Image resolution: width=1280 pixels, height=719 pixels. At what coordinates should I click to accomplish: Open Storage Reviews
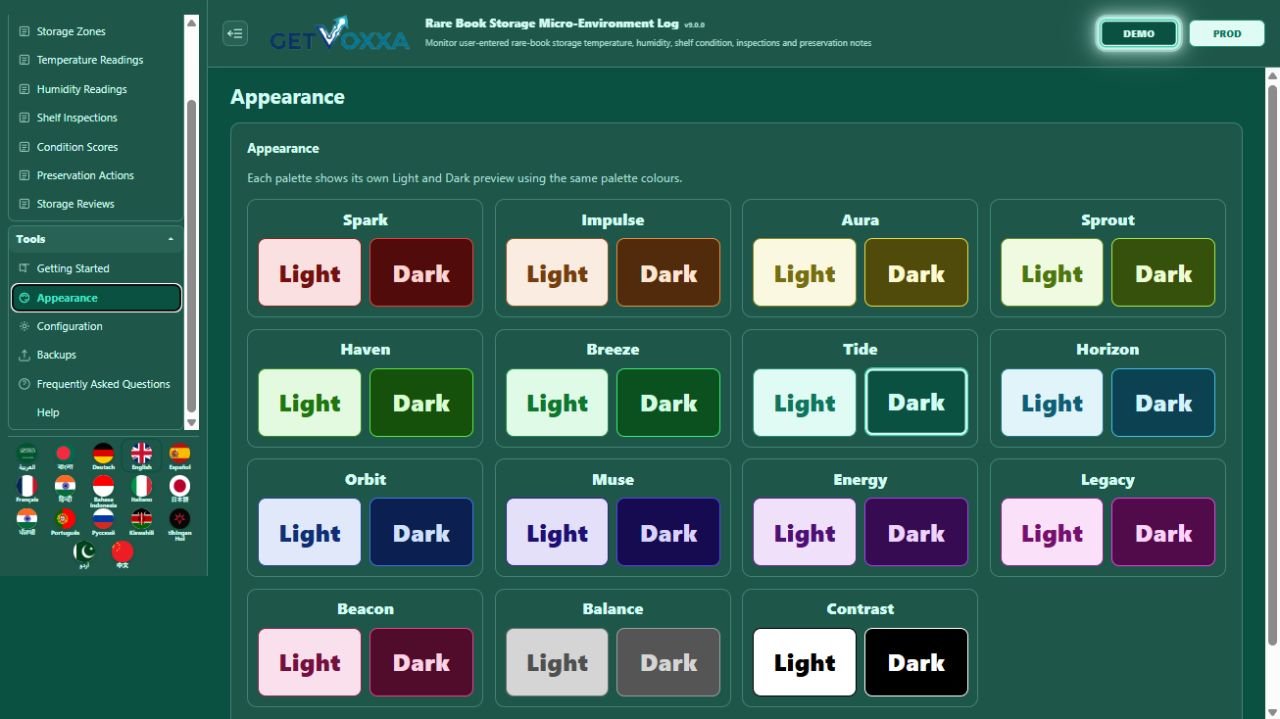point(96,204)
